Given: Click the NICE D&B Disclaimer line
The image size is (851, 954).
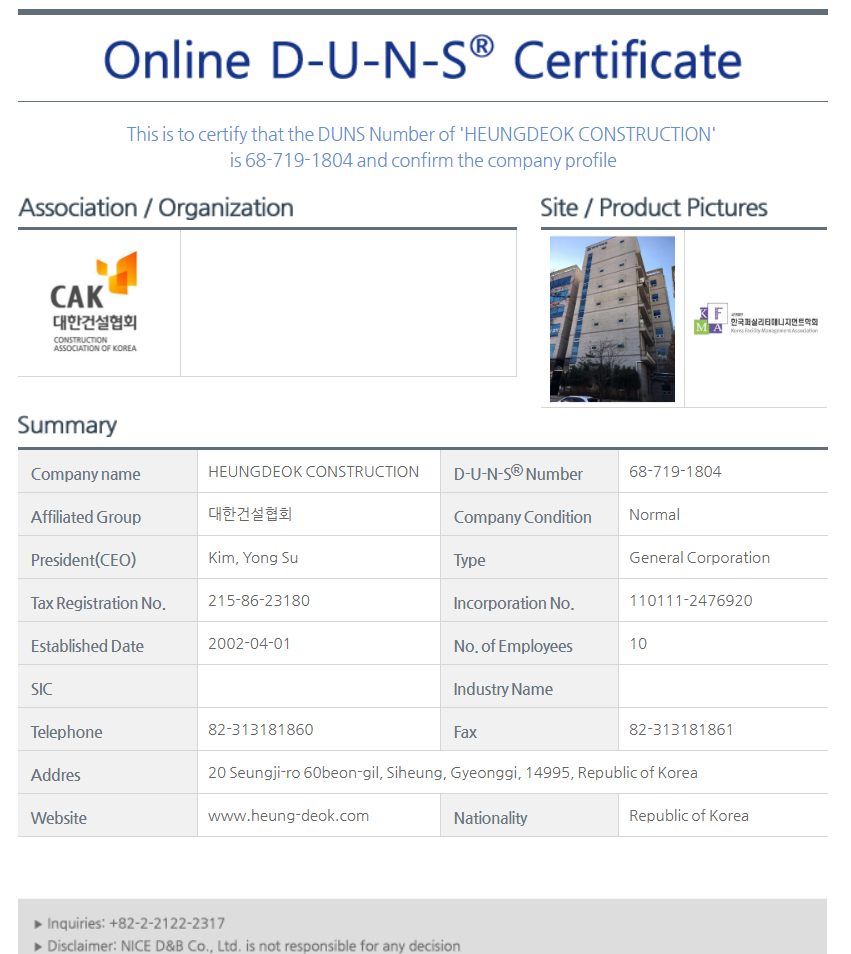Looking at the screenshot, I should tap(248, 946).
